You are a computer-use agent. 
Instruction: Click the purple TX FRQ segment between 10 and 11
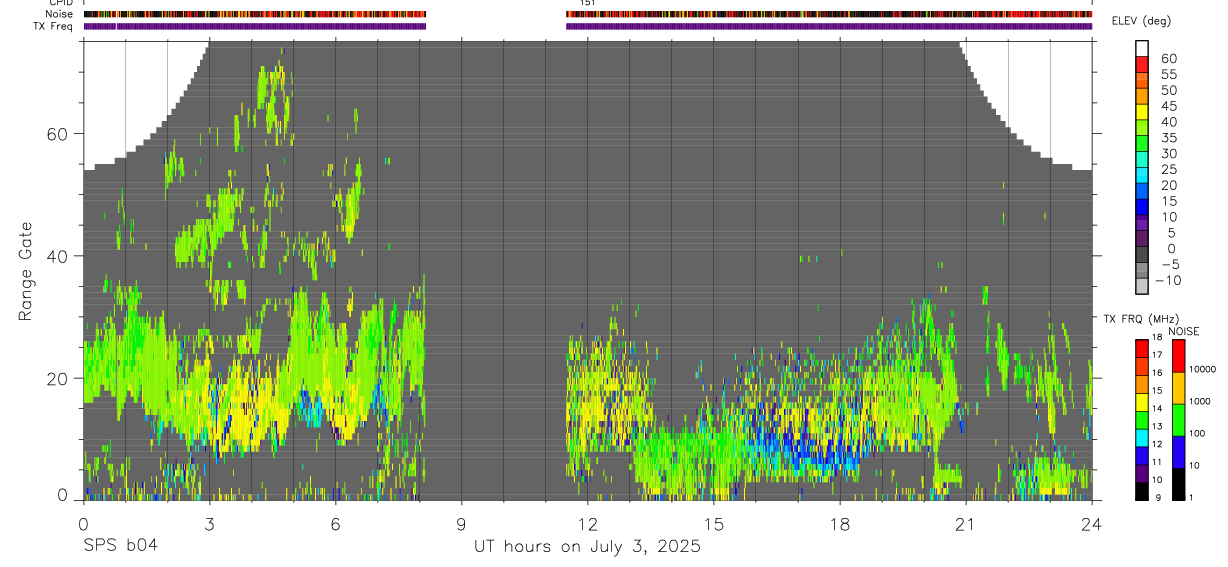point(1142,473)
